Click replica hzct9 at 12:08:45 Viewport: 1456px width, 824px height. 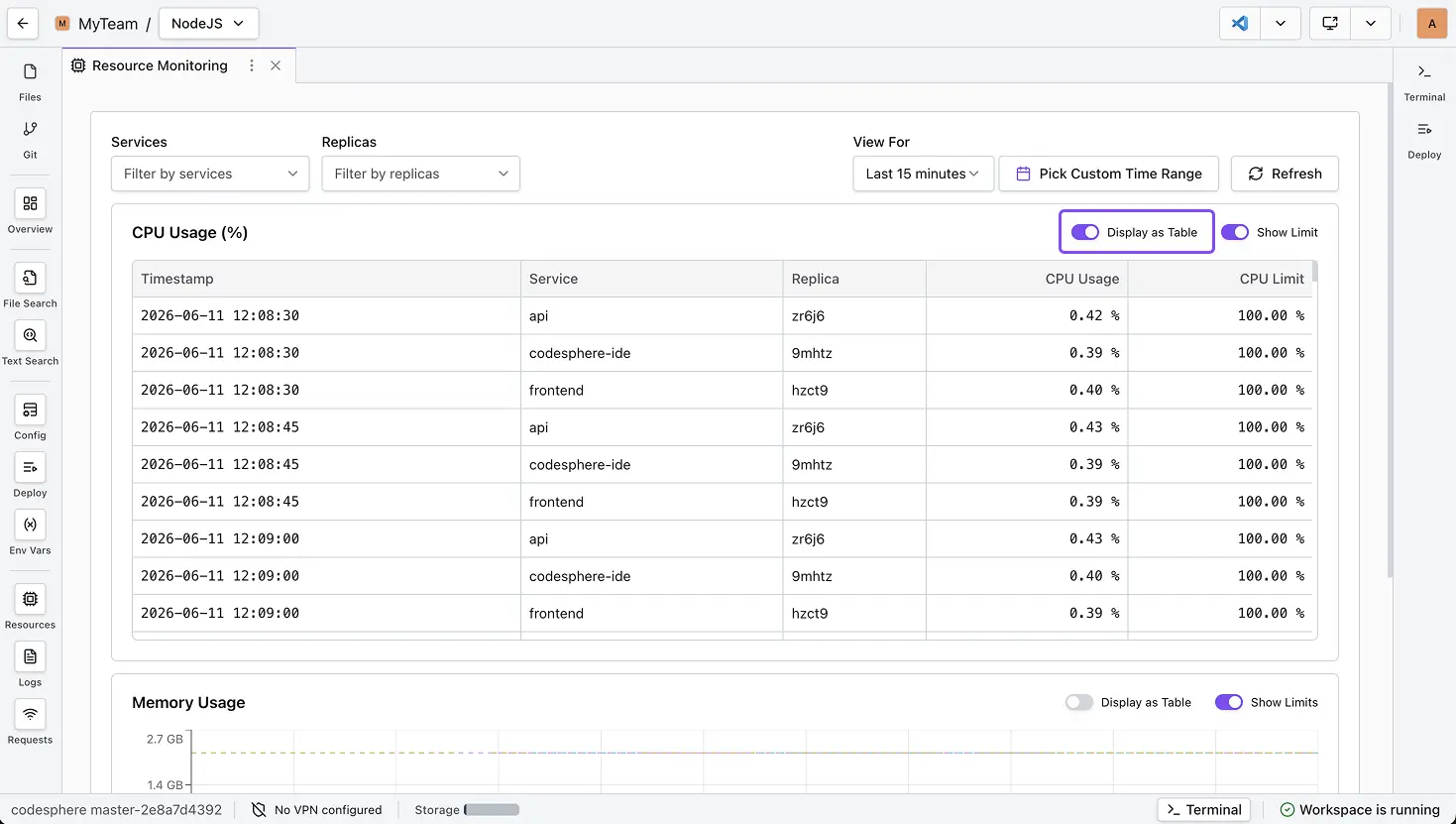(810, 502)
